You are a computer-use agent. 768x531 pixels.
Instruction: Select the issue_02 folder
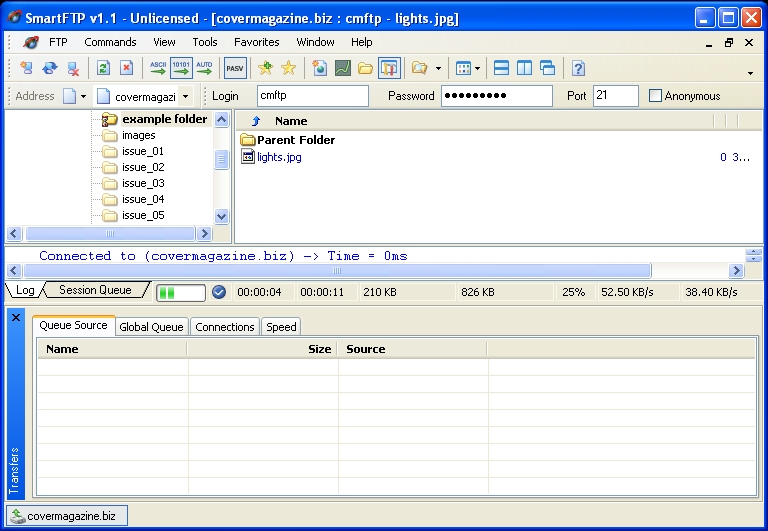click(x=143, y=168)
